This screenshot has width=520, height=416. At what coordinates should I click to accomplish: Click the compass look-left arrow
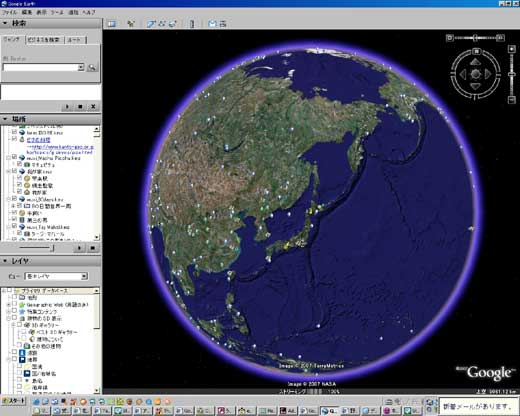[463, 74]
